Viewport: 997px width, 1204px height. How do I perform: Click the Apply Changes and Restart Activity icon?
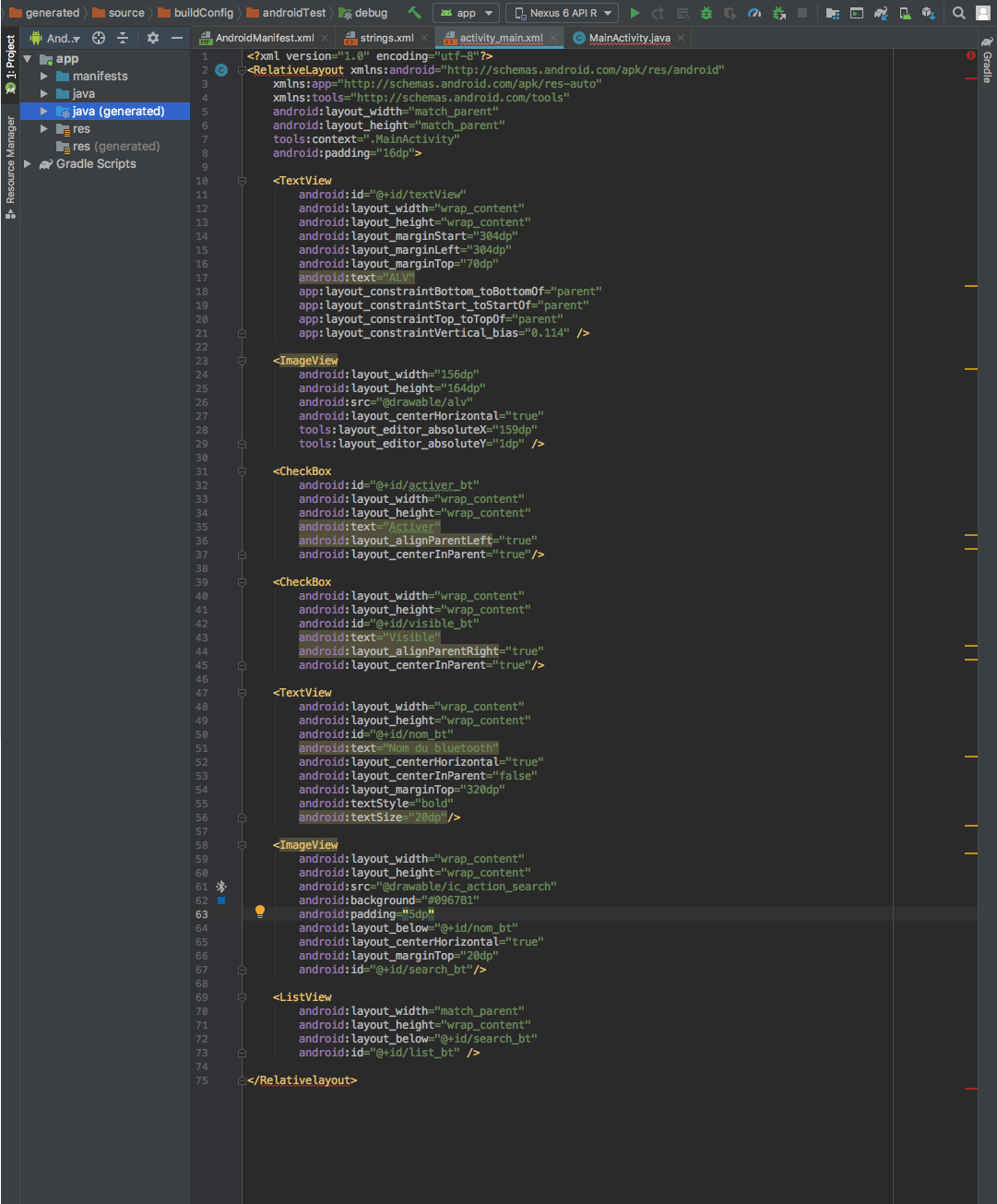pos(659,13)
